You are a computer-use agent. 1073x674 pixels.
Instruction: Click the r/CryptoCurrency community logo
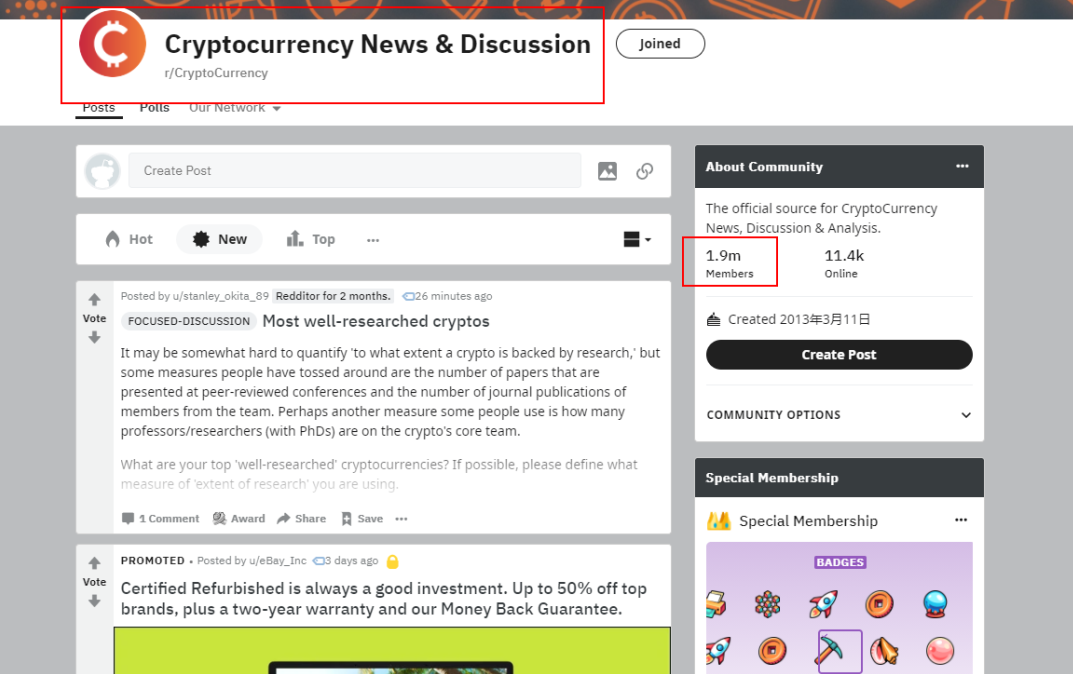click(113, 44)
